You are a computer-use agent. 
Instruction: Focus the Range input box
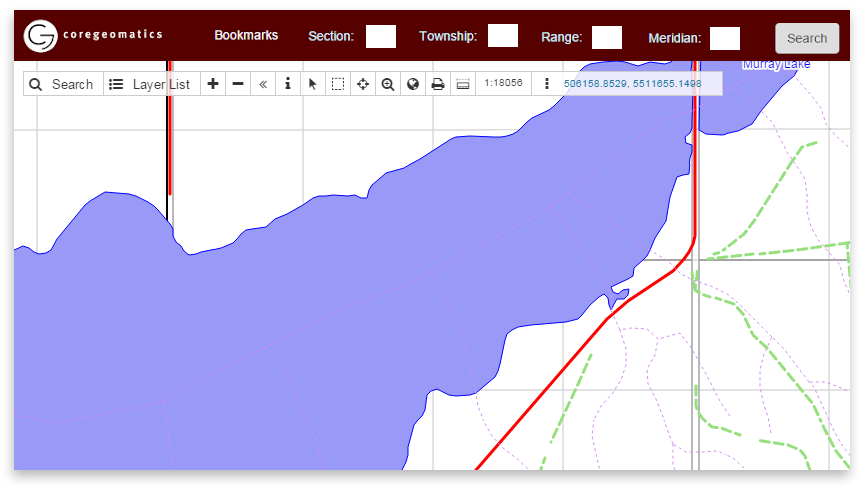607,38
